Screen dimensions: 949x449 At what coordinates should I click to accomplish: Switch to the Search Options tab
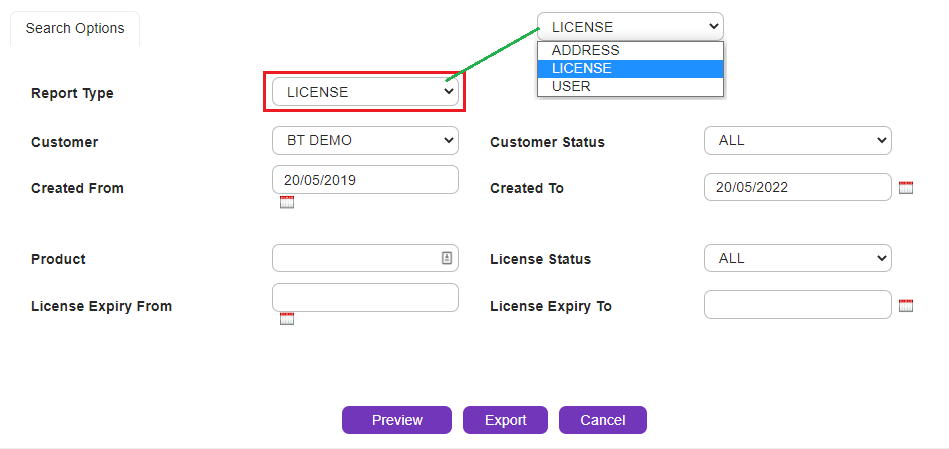pyautogui.click(x=75, y=28)
